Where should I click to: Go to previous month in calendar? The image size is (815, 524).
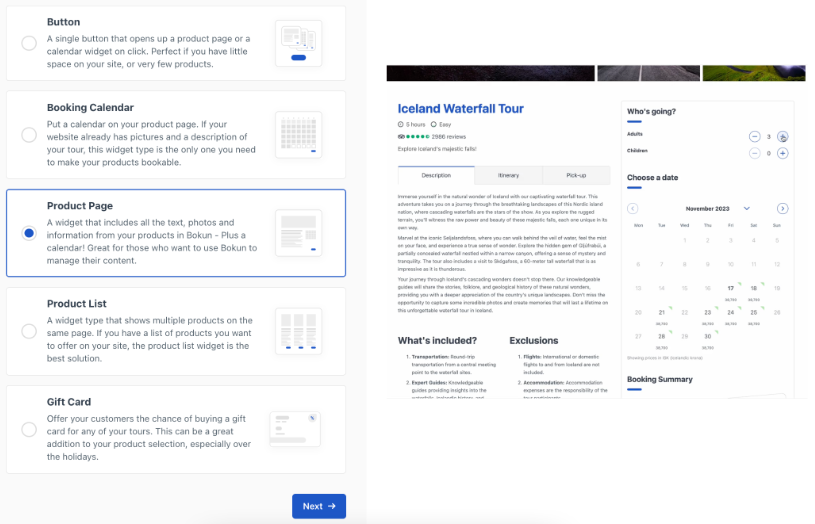click(x=632, y=208)
